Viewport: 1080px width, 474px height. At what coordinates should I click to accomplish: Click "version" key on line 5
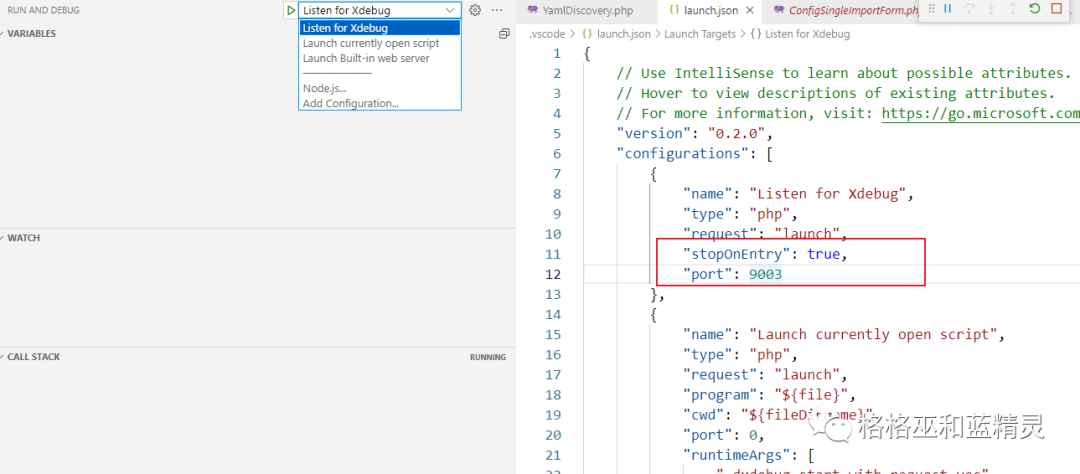click(x=654, y=134)
